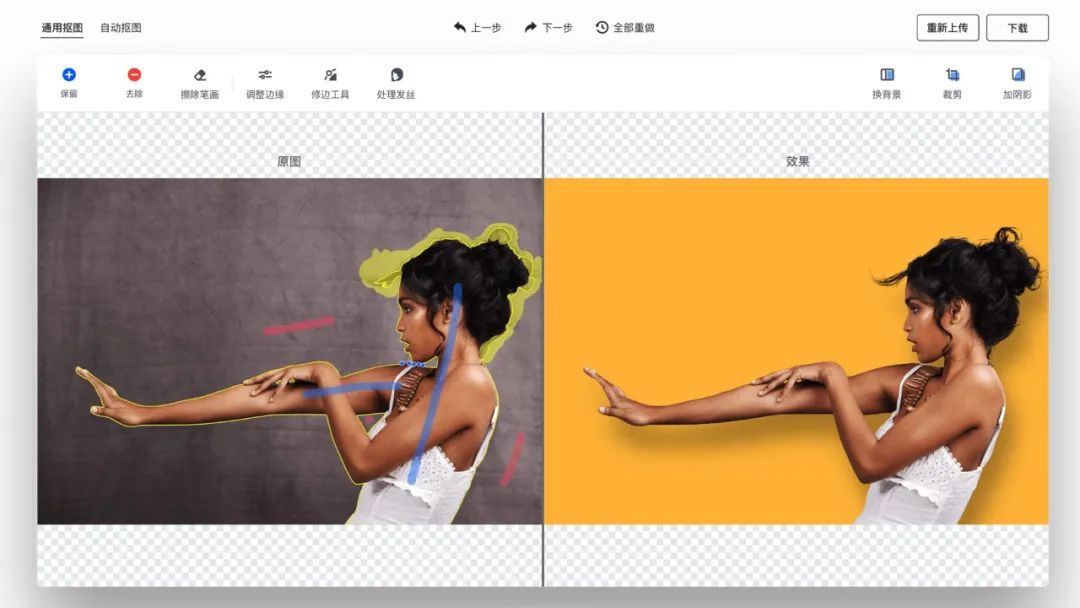This screenshot has height=608, width=1080.
Task: Switch to the 通用抠图 tab
Action: pos(62,28)
